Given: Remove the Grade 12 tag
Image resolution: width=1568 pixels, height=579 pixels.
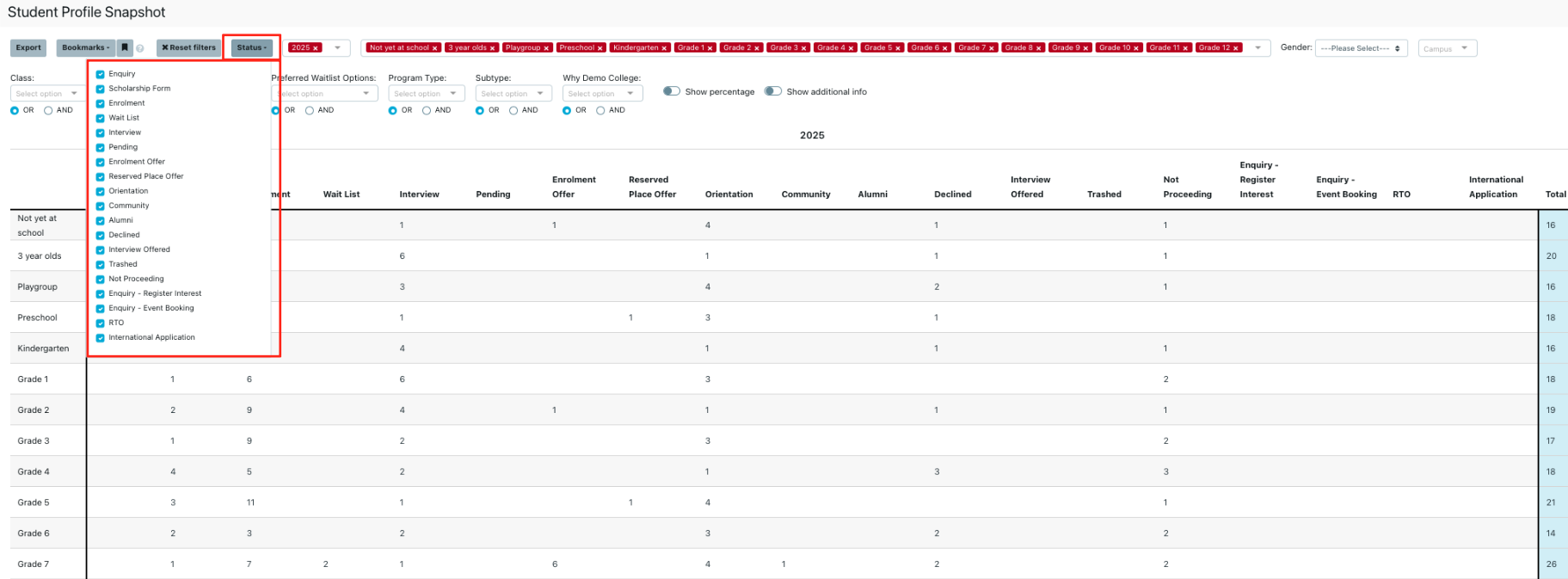Looking at the screenshot, I should click(x=1236, y=48).
